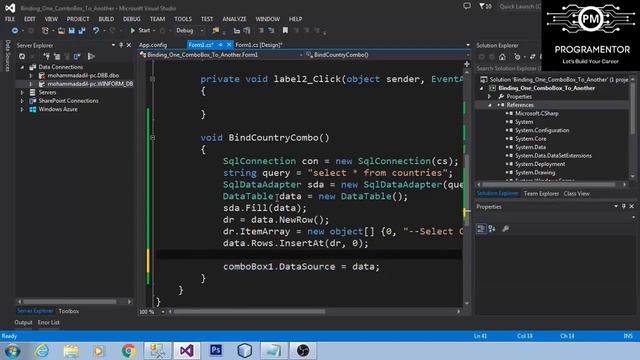Switch to the Class View tab
Viewport: 640px width, 360px height.
576,193
